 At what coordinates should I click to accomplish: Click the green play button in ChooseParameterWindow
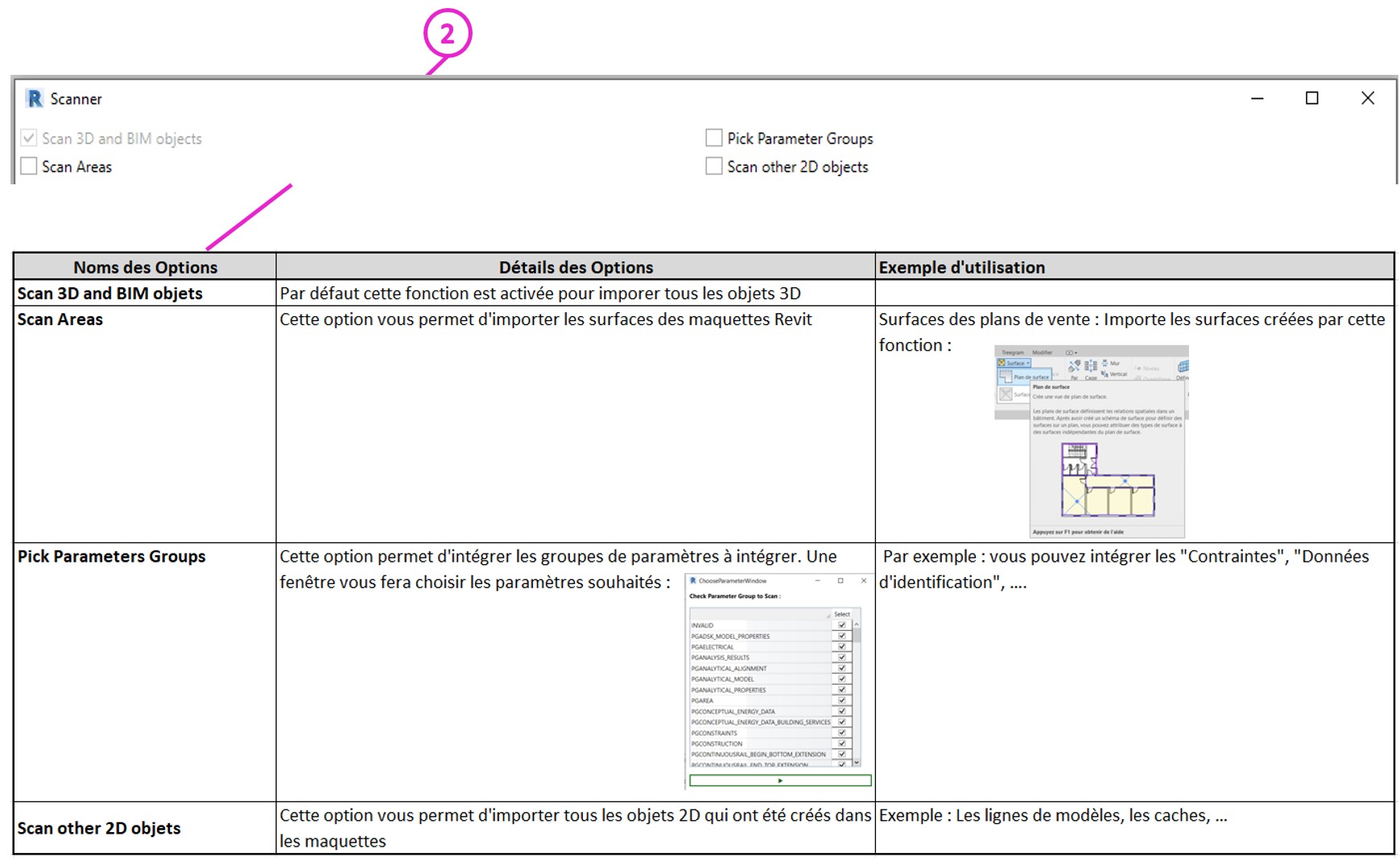(x=779, y=781)
